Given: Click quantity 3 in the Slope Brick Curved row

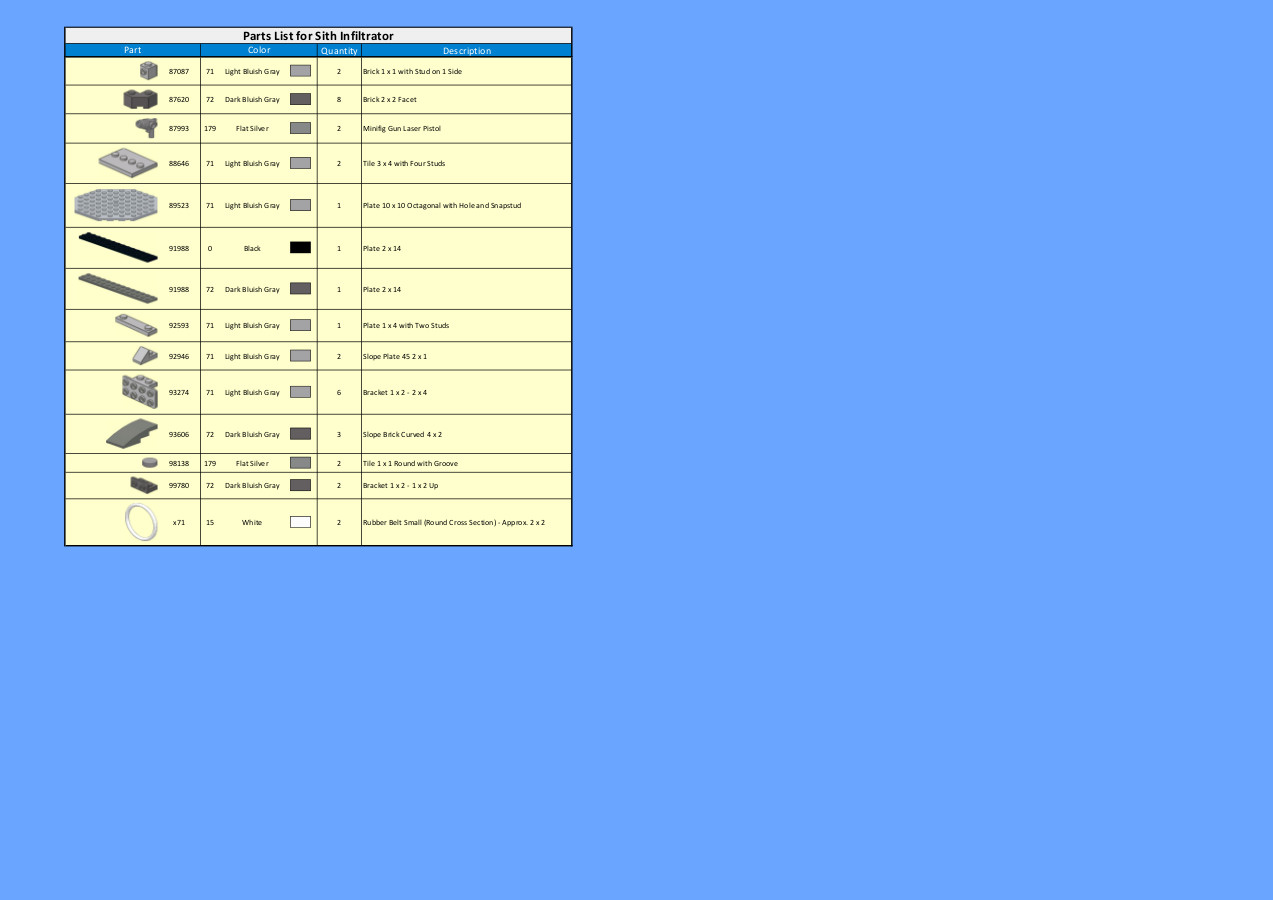Looking at the screenshot, I should point(339,434).
